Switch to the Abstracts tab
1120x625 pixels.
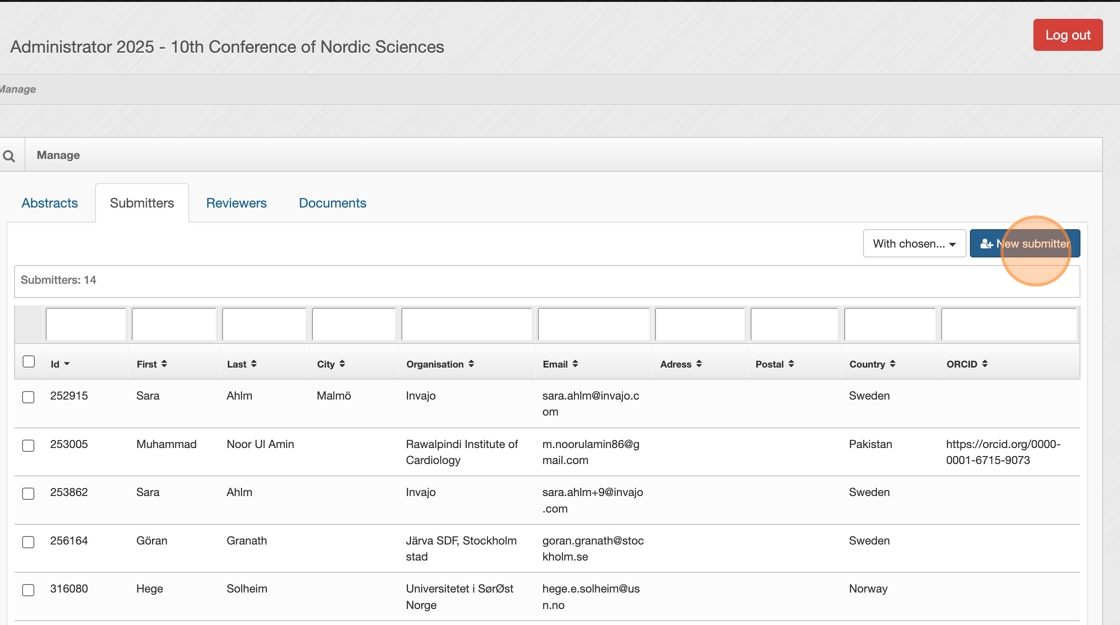tap(50, 203)
